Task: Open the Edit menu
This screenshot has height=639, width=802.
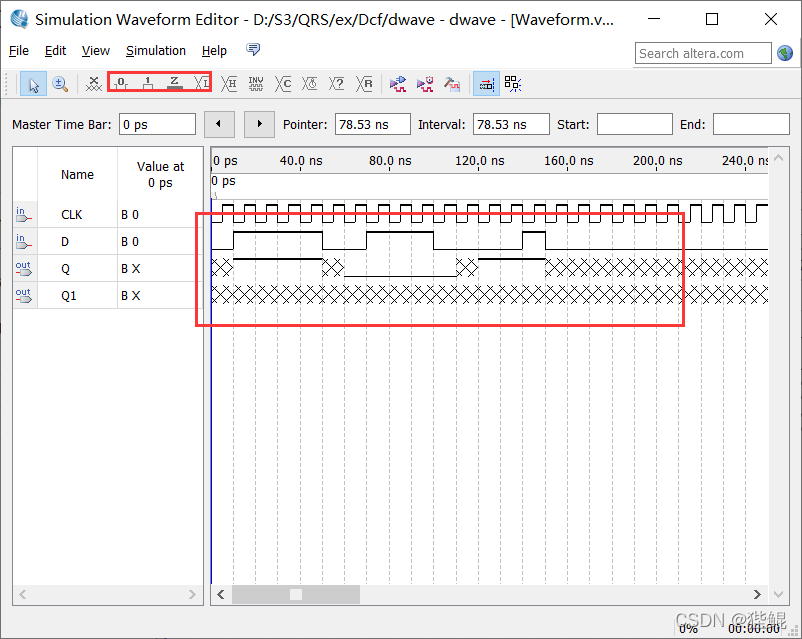Action: click(55, 51)
